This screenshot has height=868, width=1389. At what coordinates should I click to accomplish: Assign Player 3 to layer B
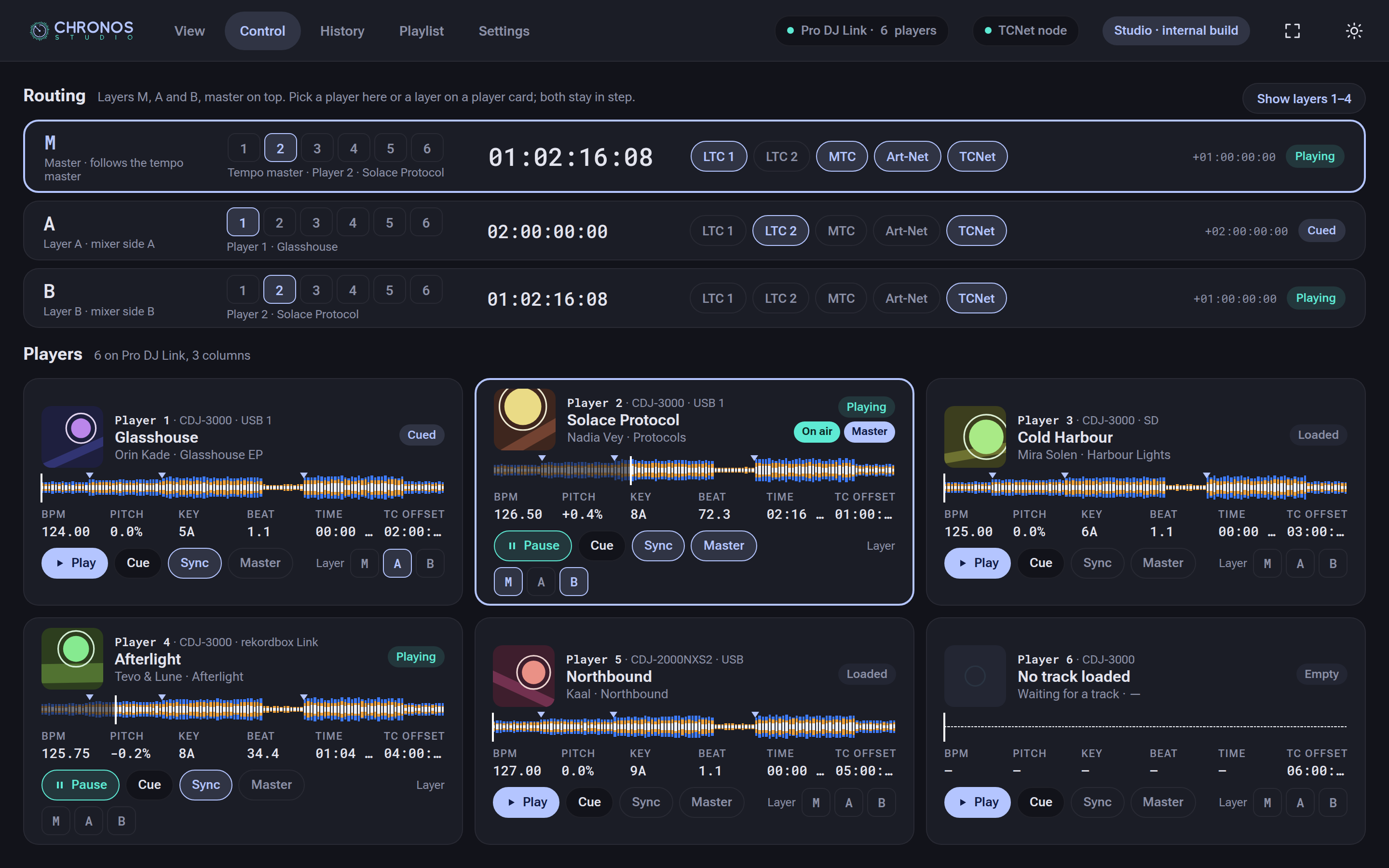1333,563
